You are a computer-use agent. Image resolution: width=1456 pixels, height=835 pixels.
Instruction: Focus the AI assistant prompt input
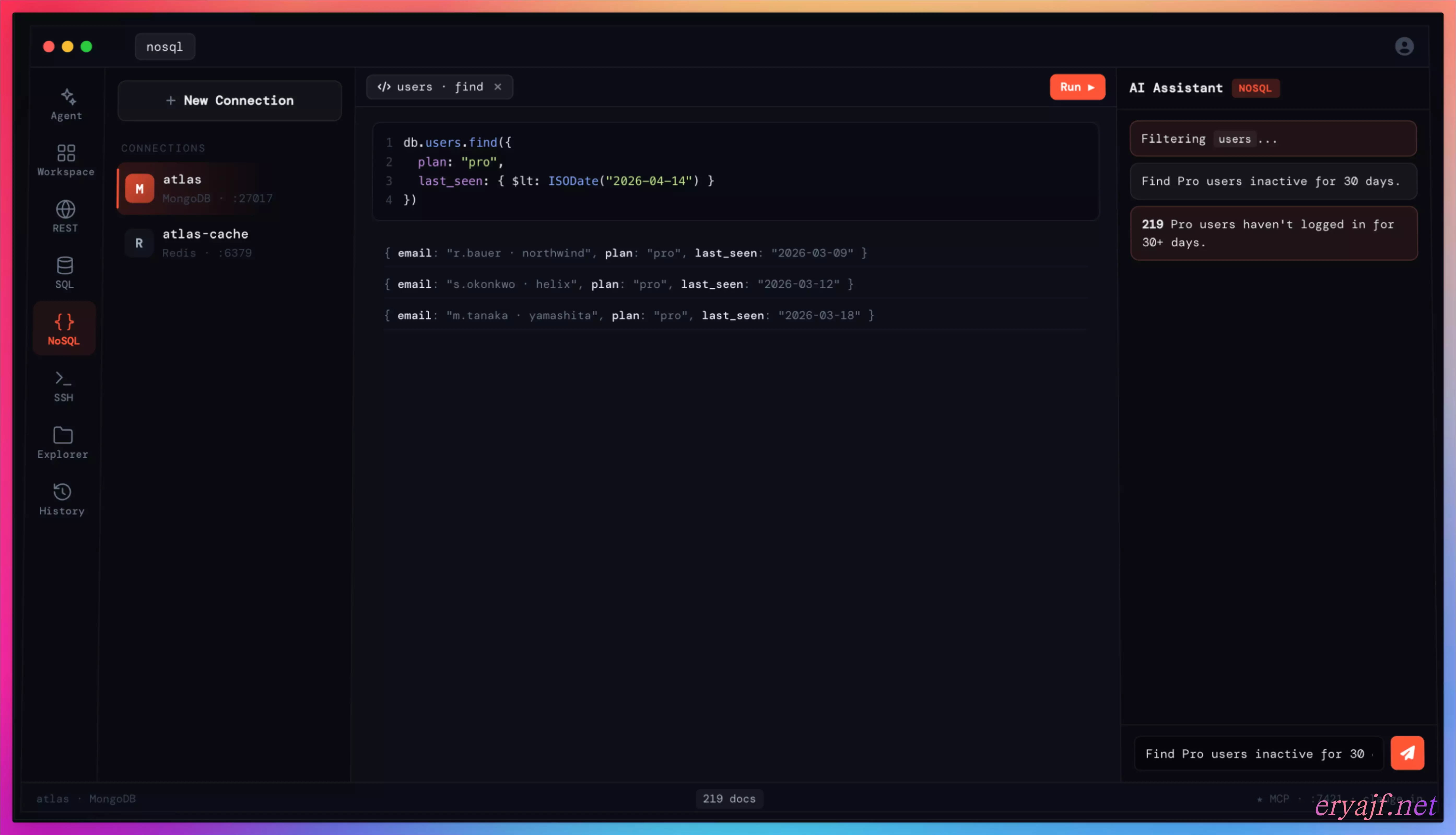click(x=1258, y=753)
